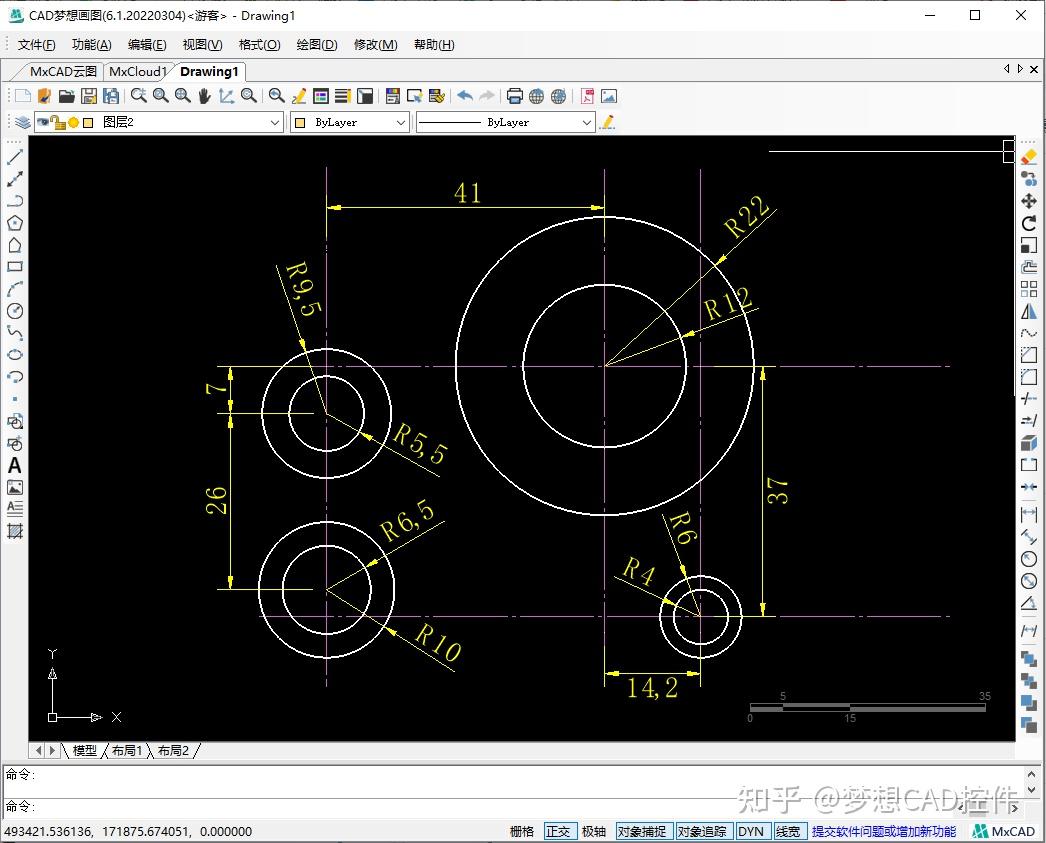Switch to the 布局1 layout tab
This screenshot has width=1046, height=843.
[126, 750]
